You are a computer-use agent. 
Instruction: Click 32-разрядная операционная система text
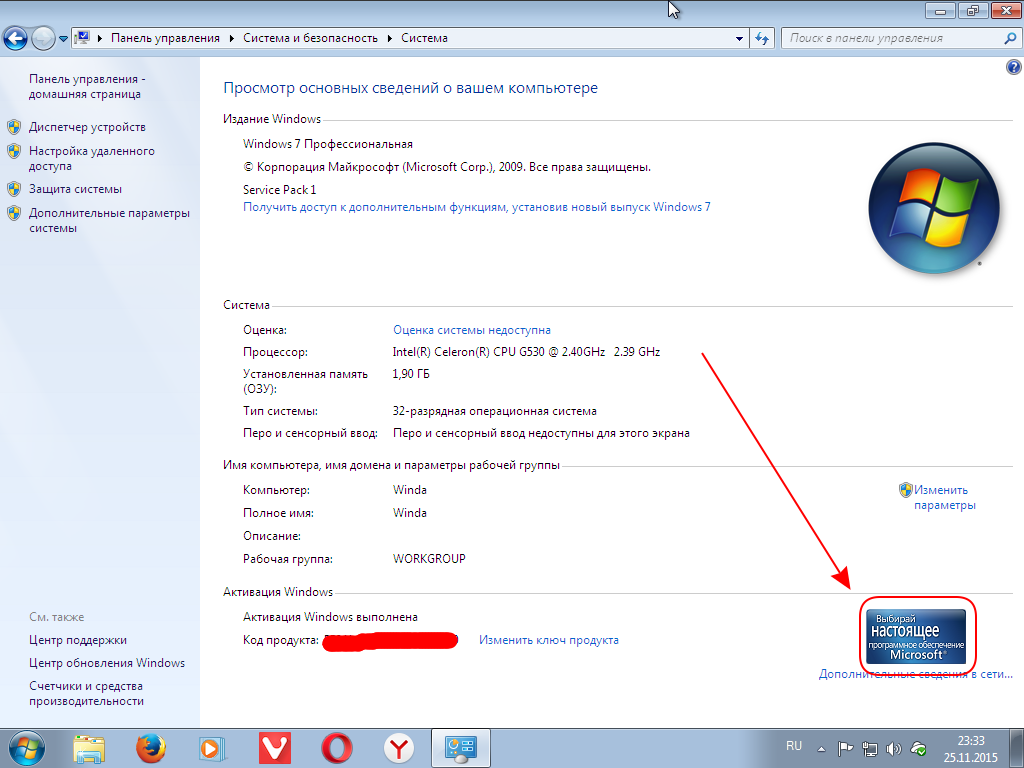tap(494, 411)
